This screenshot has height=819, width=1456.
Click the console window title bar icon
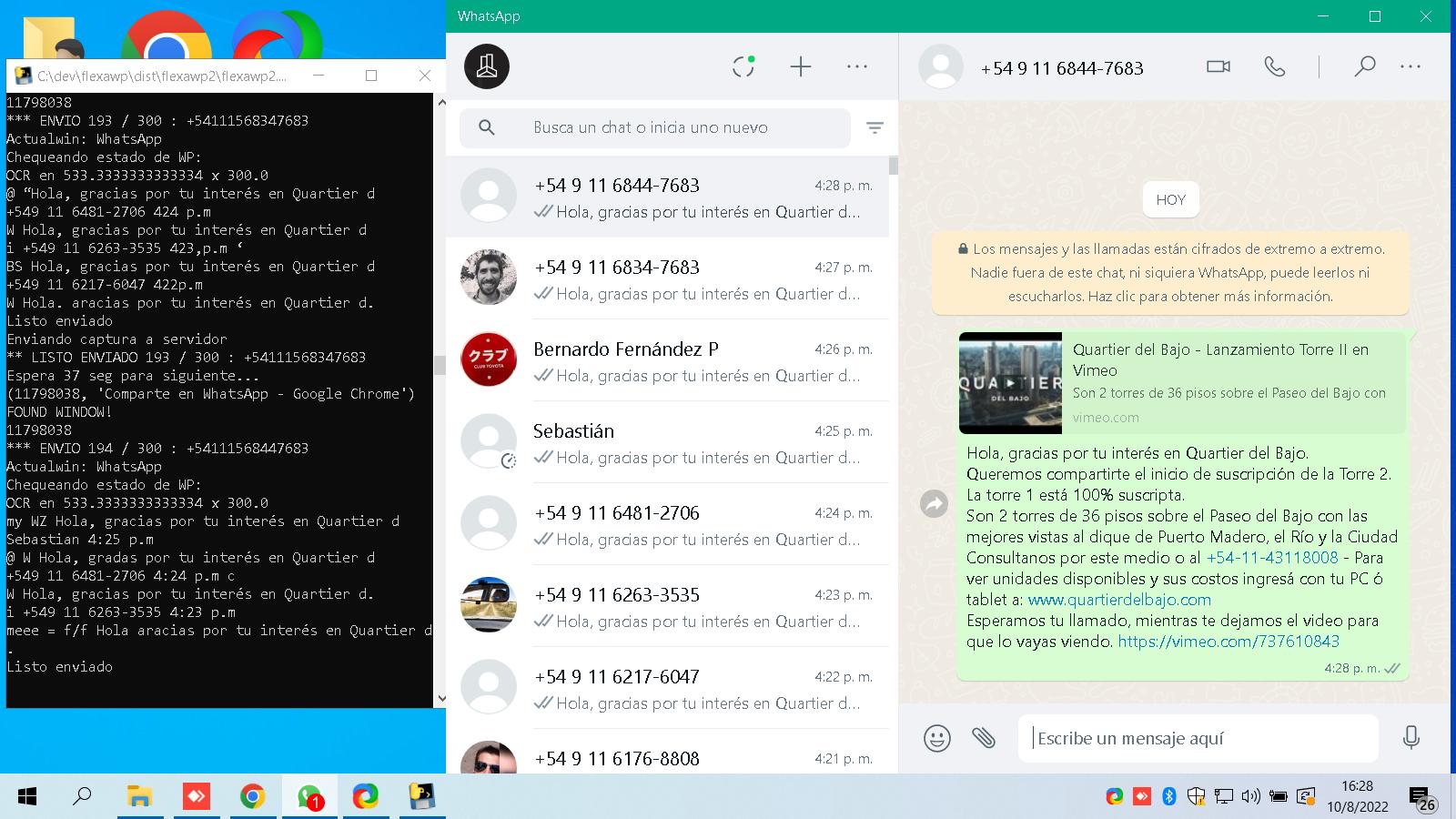coord(24,76)
